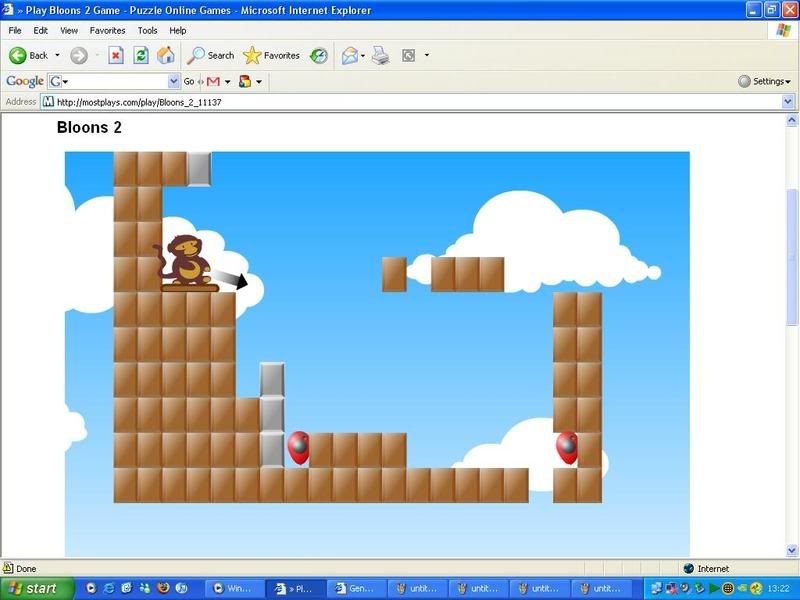This screenshot has width=800, height=600.
Task: Open the Windows Start menu
Action: click(x=36, y=588)
